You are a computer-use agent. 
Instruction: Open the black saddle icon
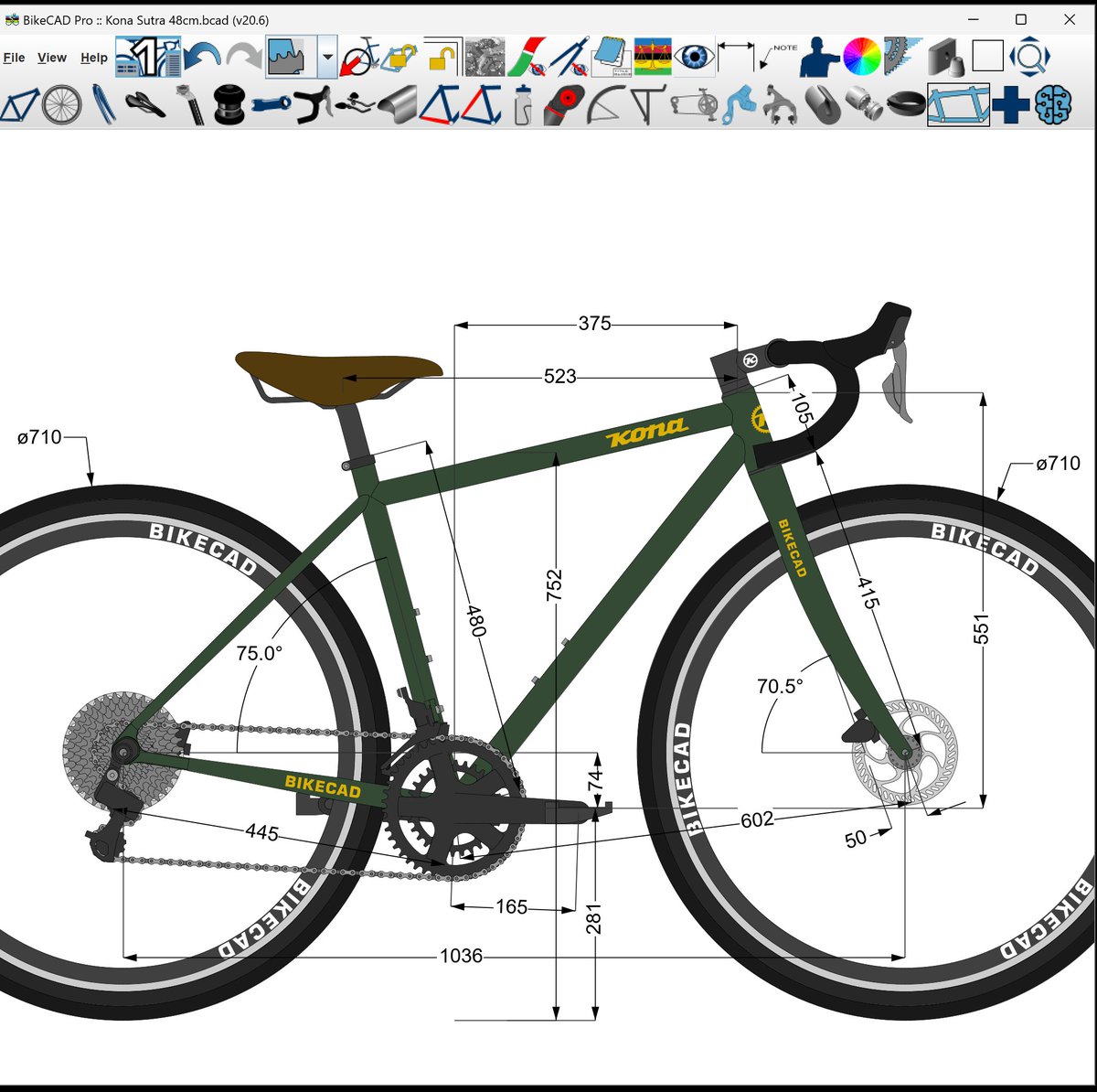tap(145, 104)
